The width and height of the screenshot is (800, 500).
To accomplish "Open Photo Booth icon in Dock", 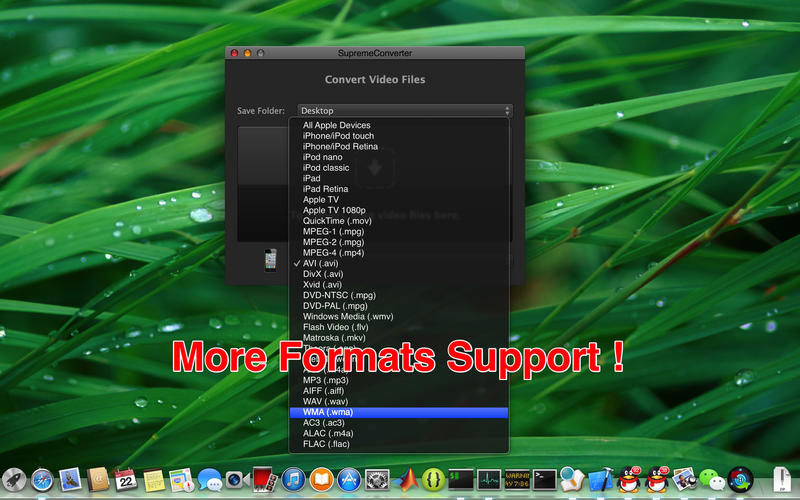I will pos(265,480).
